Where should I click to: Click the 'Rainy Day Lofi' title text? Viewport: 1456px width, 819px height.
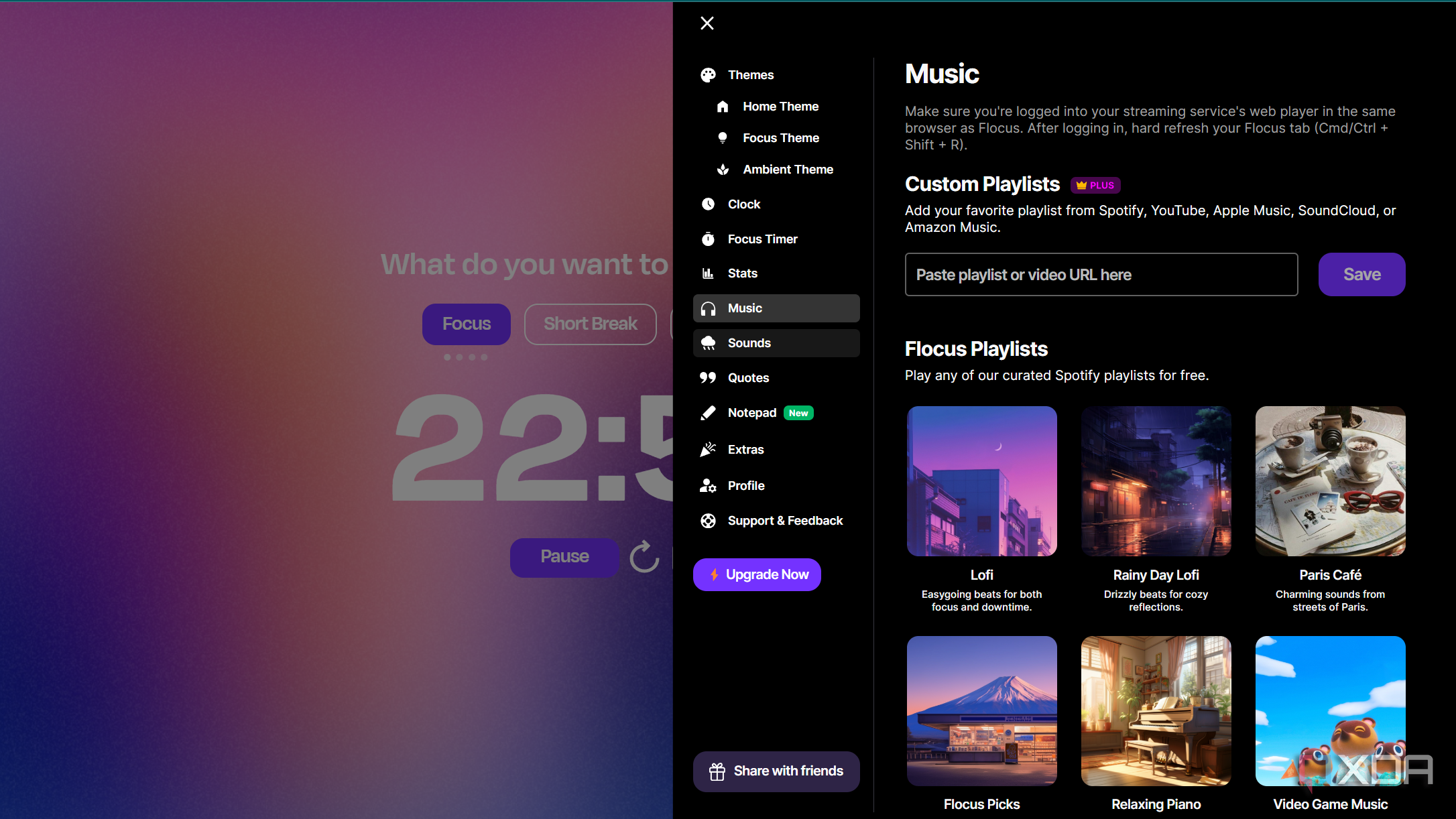click(x=1156, y=575)
